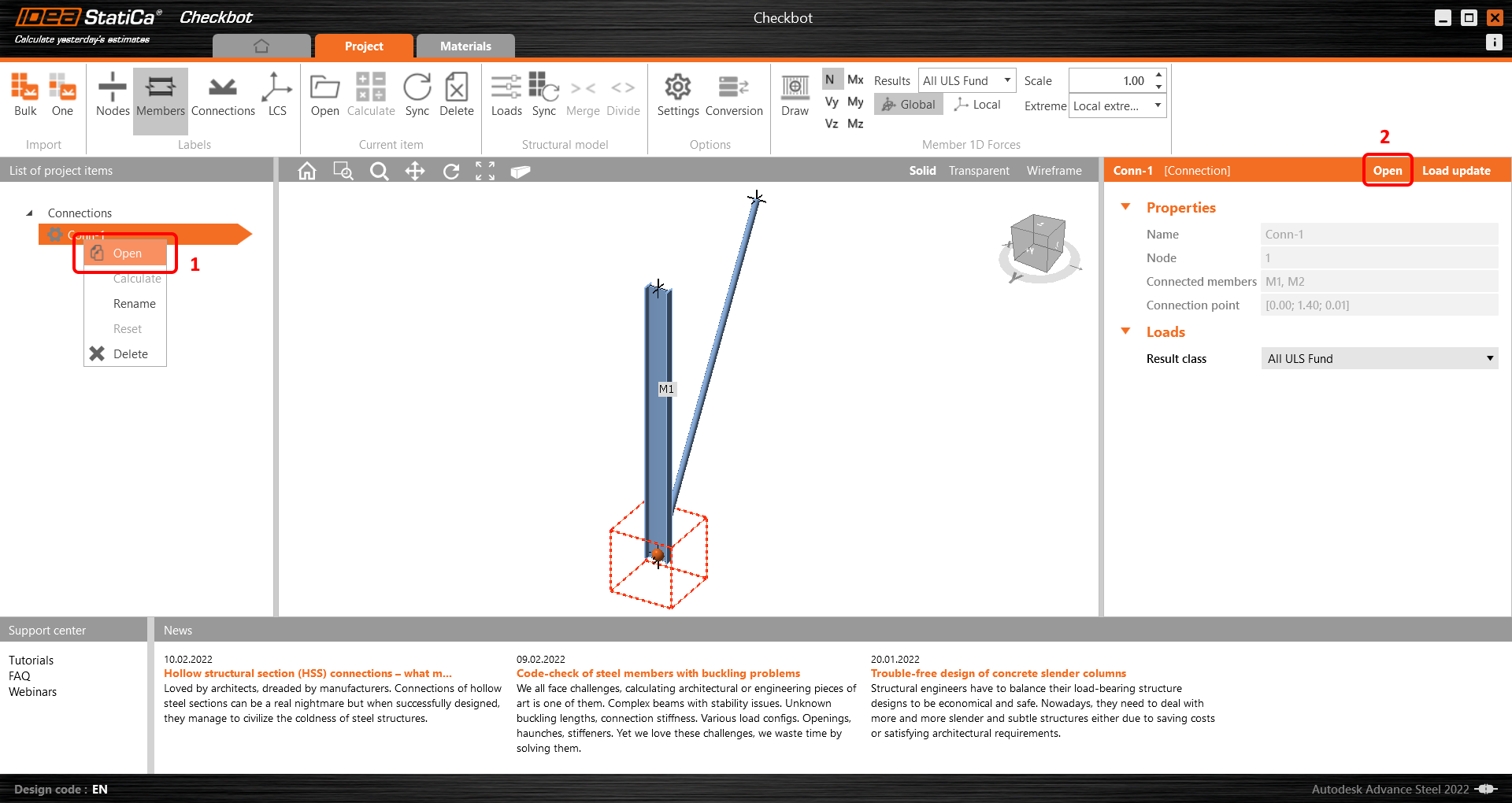Select the LCS labels tool
Screen dimensions: 1512x803
tap(276, 94)
